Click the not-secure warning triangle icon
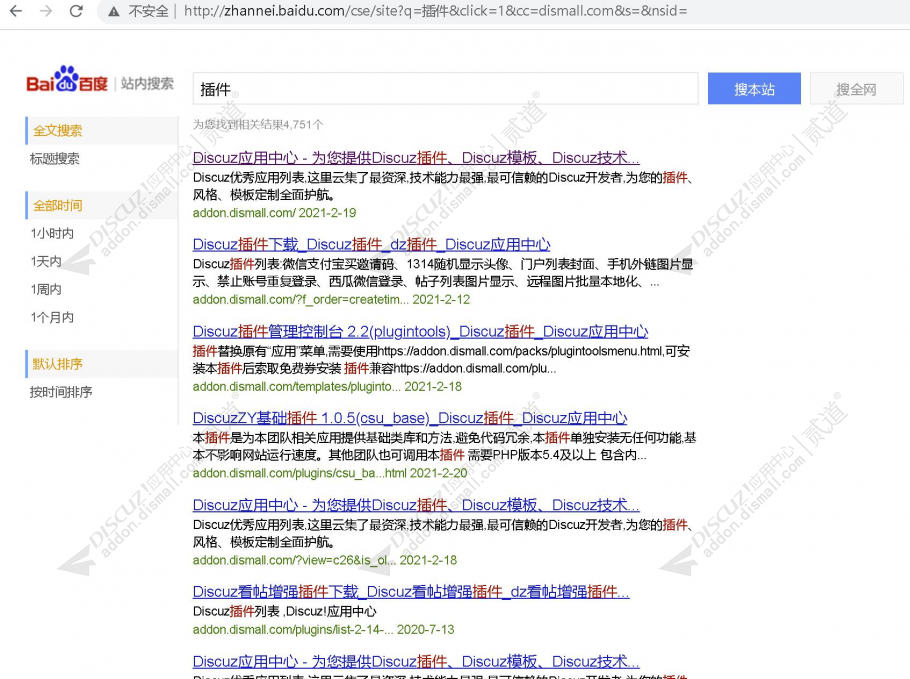This screenshot has height=679, width=910. pos(114,12)
